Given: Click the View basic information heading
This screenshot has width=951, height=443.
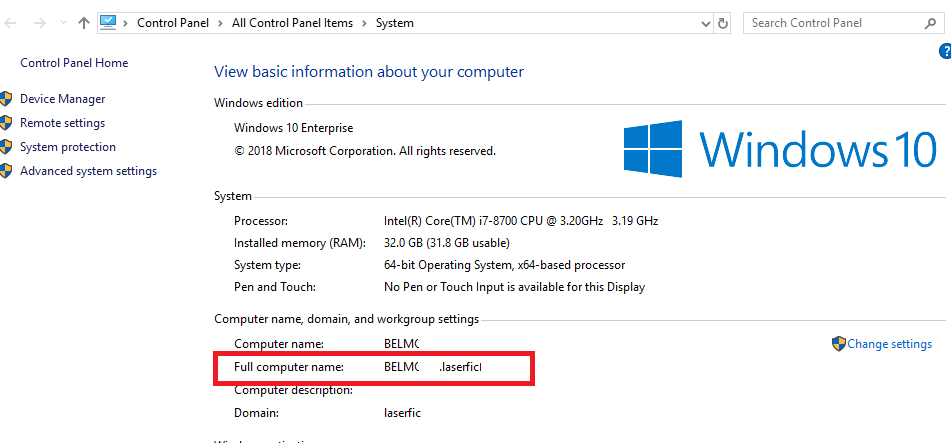Looking at the screenshot, I should click(x=369, y=72).
